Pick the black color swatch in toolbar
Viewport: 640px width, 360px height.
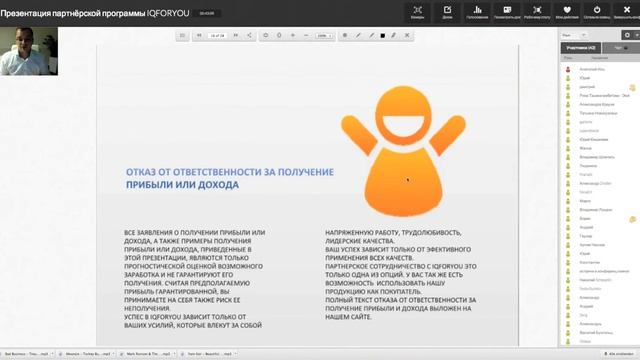pyautogui.click(x=382, y=36)
